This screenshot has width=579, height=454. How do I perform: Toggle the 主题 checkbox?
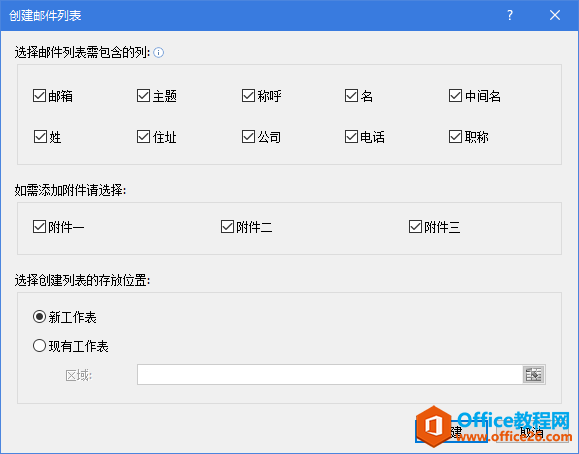(x=143, y=95)
